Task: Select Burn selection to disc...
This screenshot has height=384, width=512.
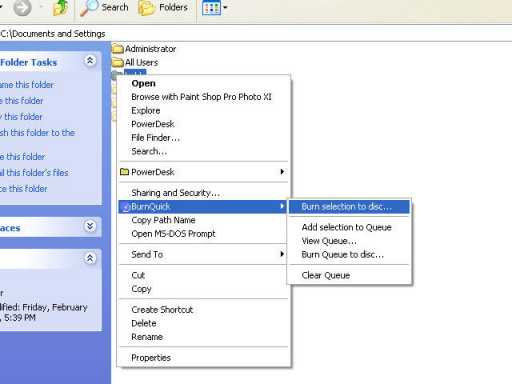Action: 349,207
